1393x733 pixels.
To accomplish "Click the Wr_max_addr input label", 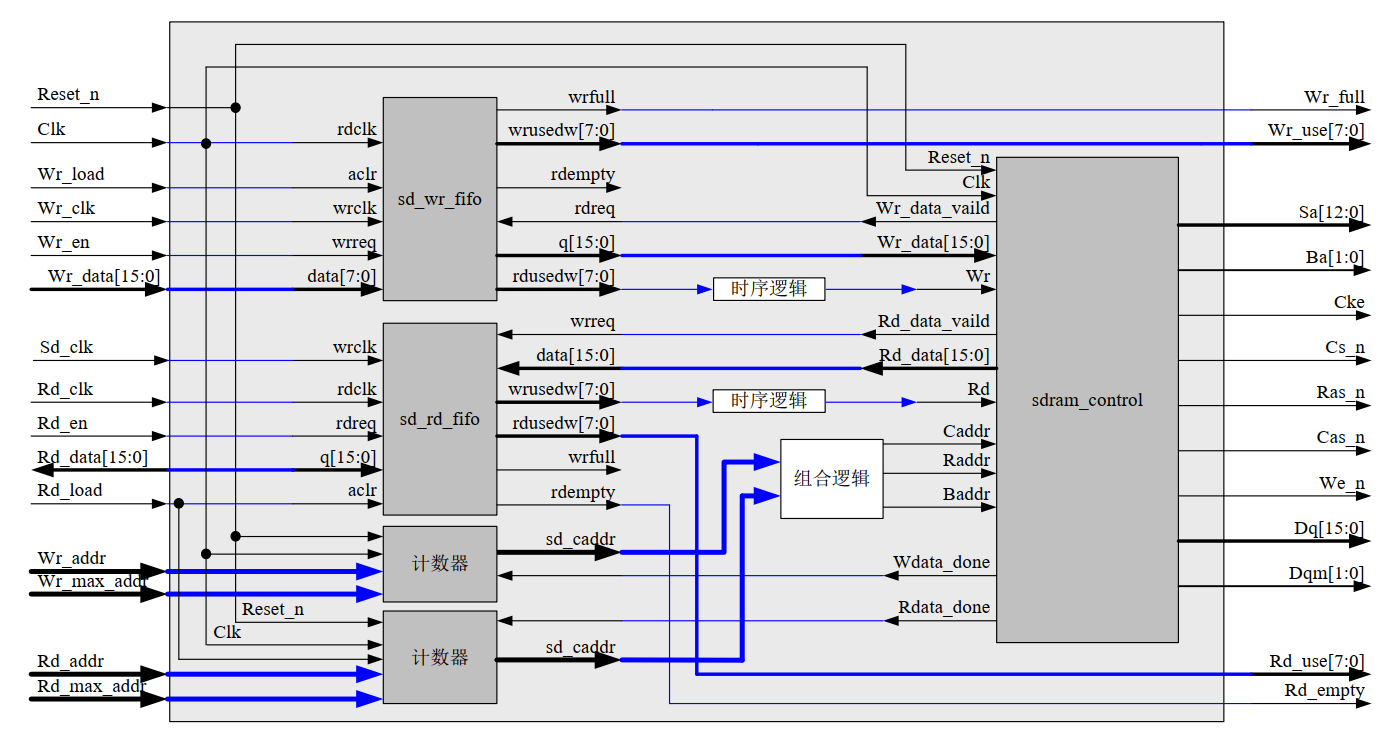I will click(92, 581).
